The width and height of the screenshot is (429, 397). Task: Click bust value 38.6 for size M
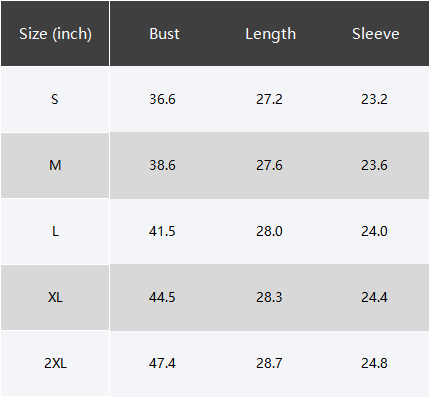click(x=162, y=165)
